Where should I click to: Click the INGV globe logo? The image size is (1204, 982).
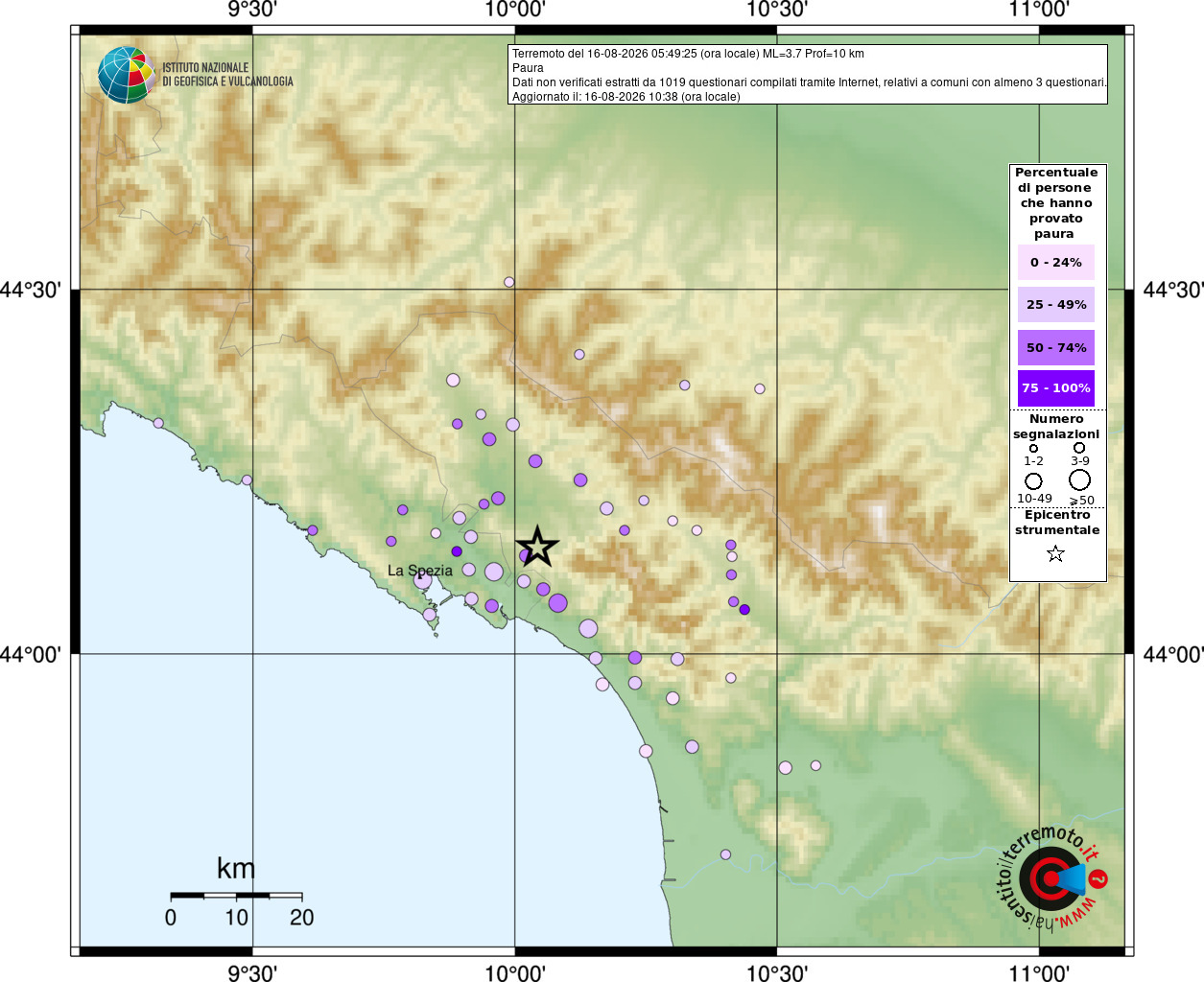click(x=127, y=75)
